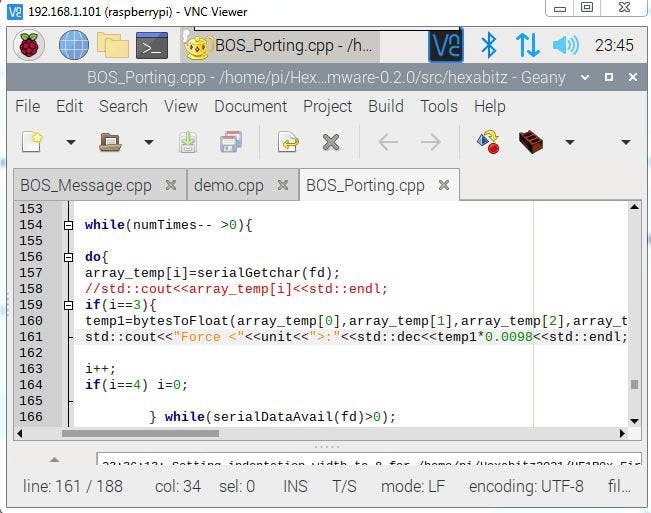Click the volume speaker tray icon

pyautogui.click(x=566, y=45)
